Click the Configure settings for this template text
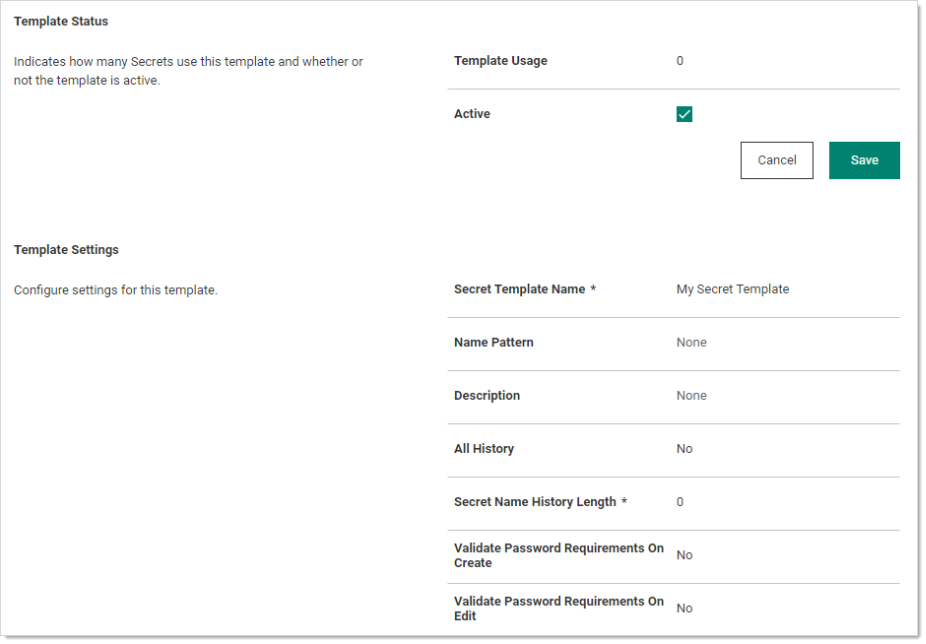This screenshot has width=926, height=644. point(116,291)
